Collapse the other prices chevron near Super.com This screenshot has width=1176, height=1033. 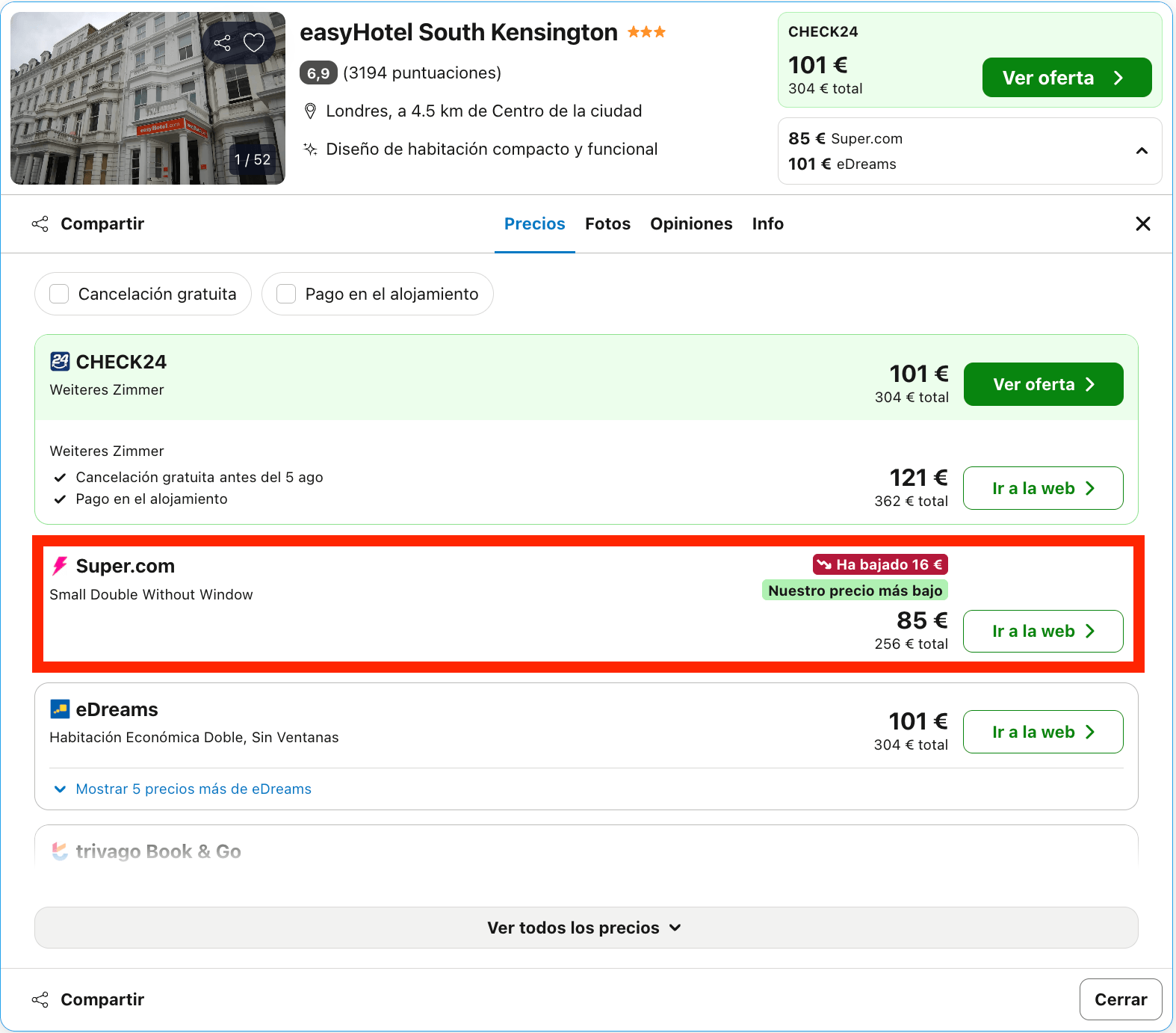click(1142, 151)
